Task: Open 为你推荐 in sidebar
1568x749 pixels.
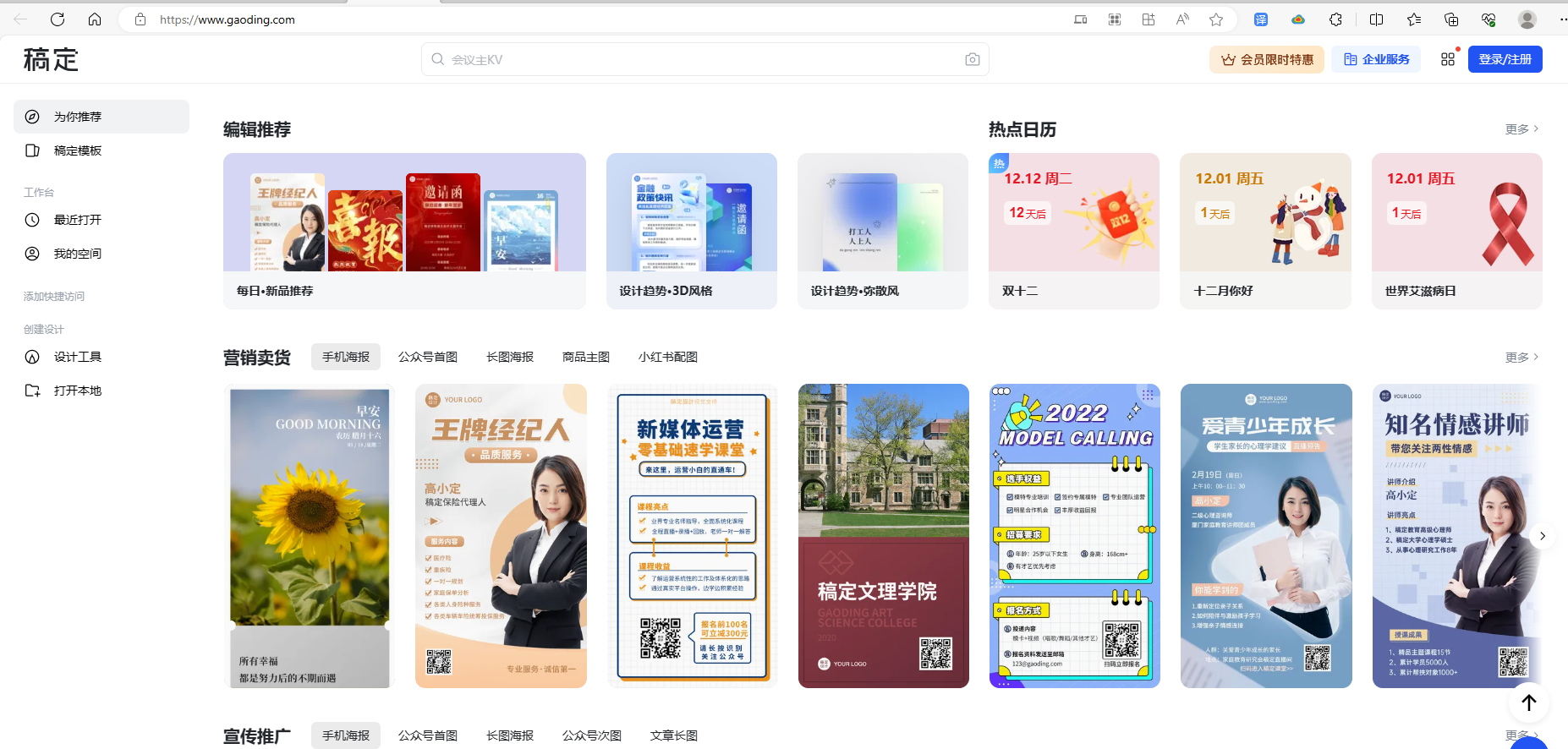Action: coord(101,117)
